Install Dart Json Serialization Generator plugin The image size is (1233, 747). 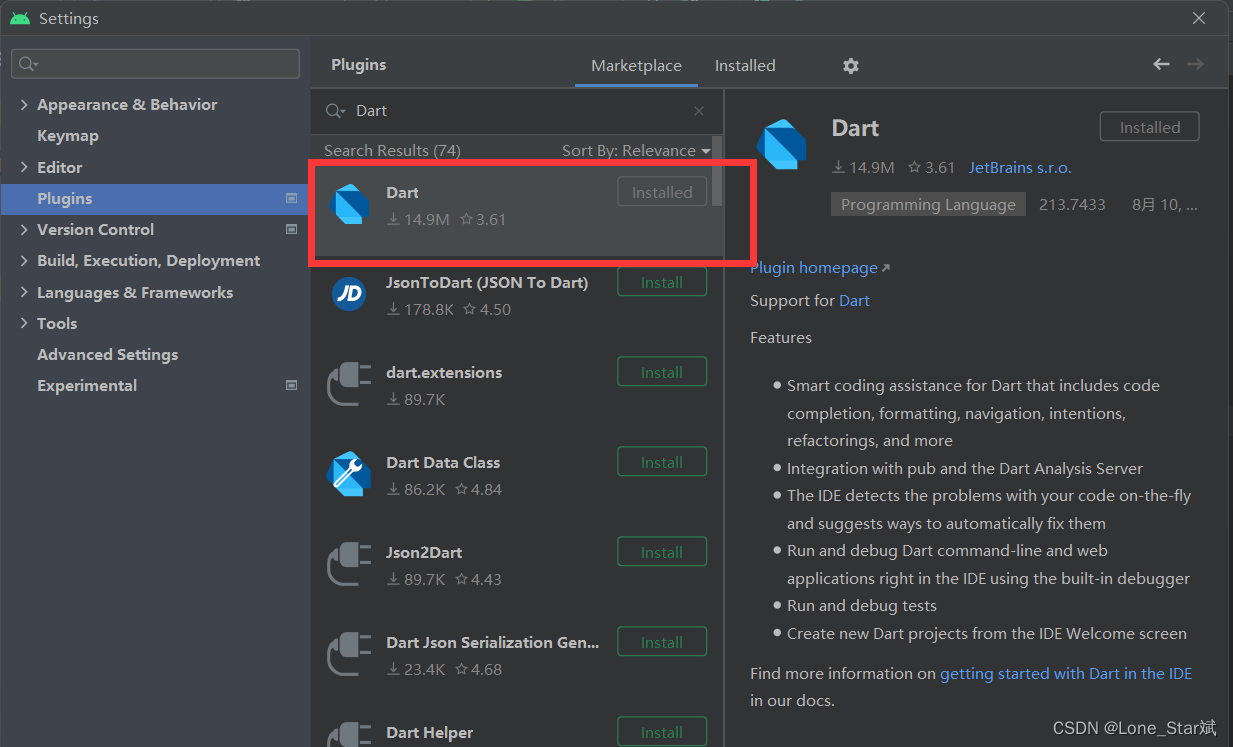(662, 642)
